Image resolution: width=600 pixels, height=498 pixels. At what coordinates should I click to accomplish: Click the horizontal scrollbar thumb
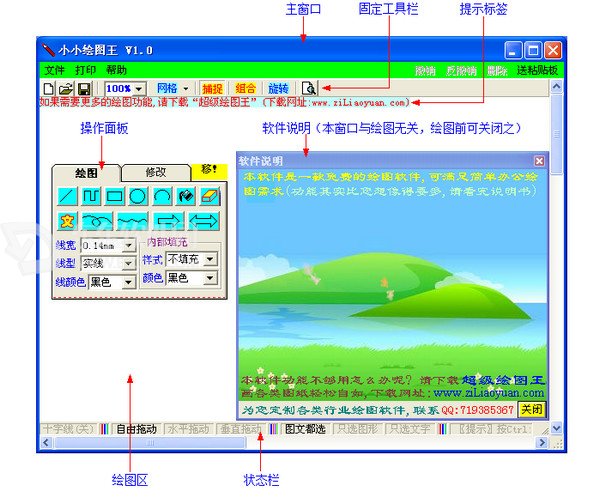pos(150,443)
